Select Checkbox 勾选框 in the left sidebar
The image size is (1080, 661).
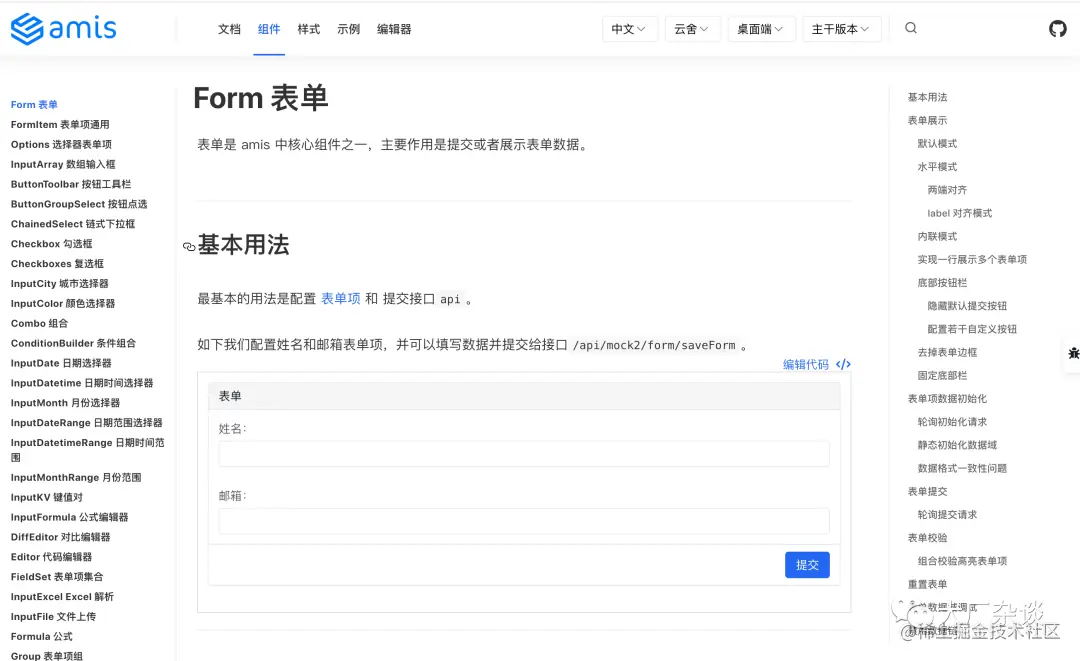[51, 243]
